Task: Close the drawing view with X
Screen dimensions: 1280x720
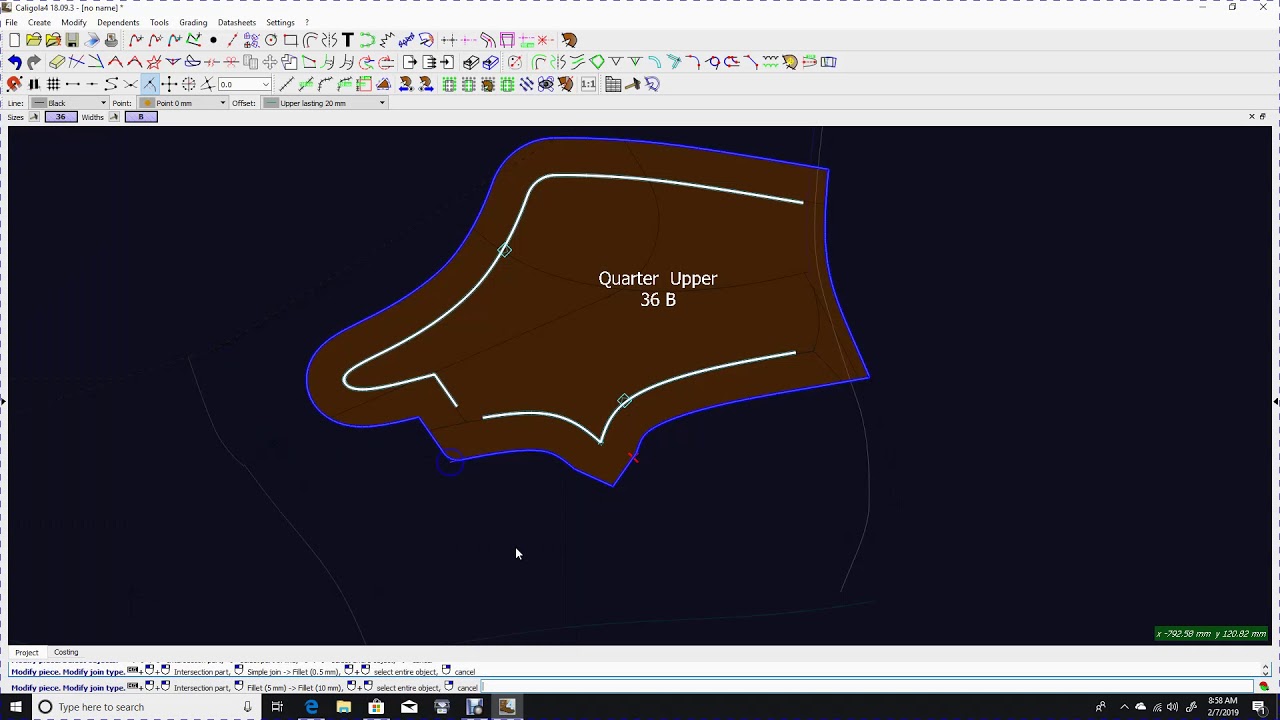Action: [1251, 117]
